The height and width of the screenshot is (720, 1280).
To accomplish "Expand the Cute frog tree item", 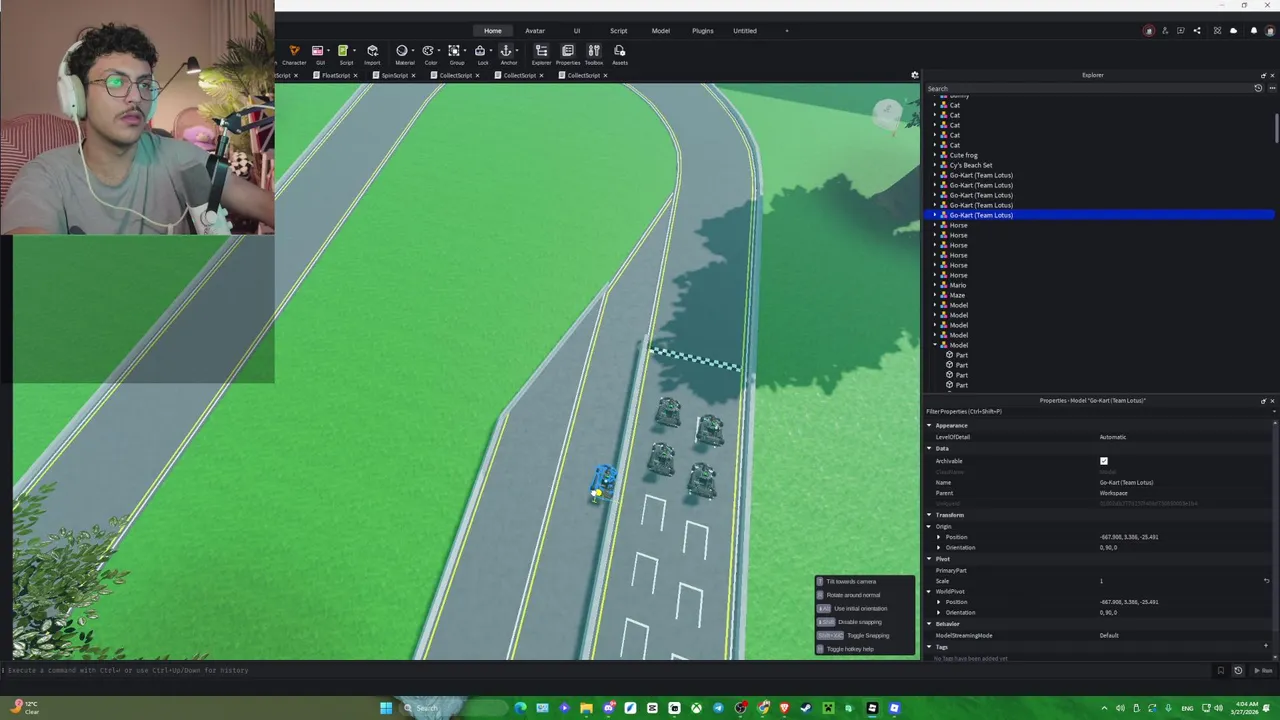I will pyautogui.click(x=935, y=155).
